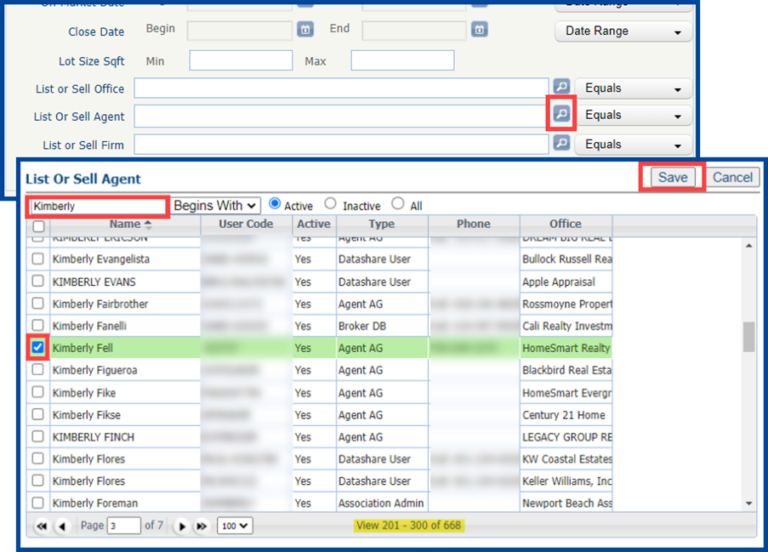Check the Kimberly Fike row checkbox

tap(38, 392)
